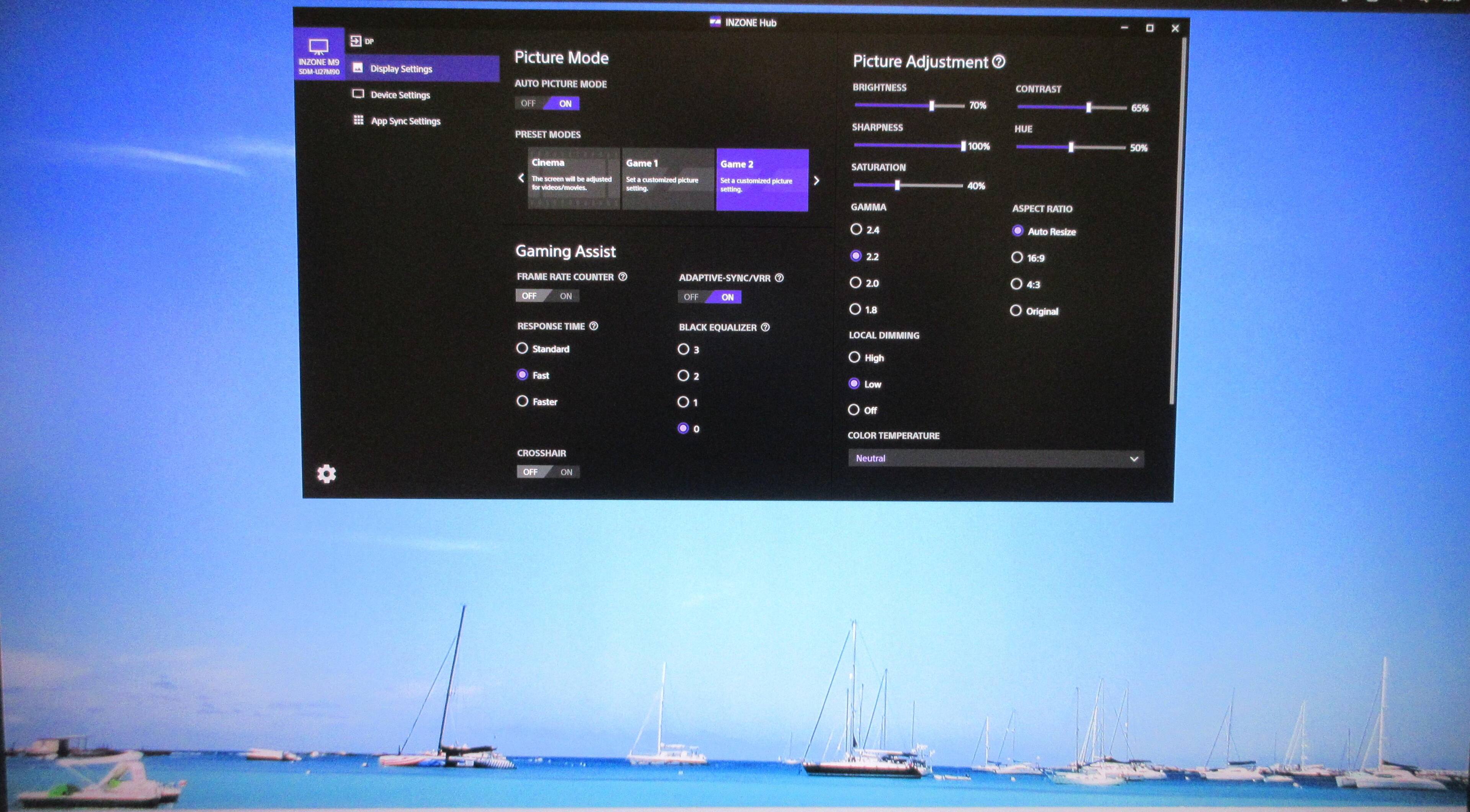Open the settings gear icon
Image resolution: width=1470 pixels, height=812 pixels.
coord(327,474)
